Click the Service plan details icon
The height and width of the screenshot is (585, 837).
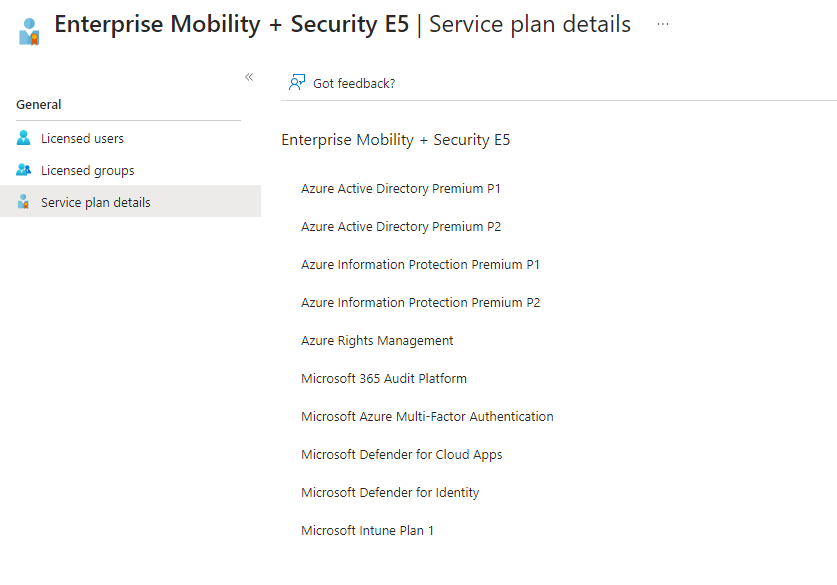24,202
